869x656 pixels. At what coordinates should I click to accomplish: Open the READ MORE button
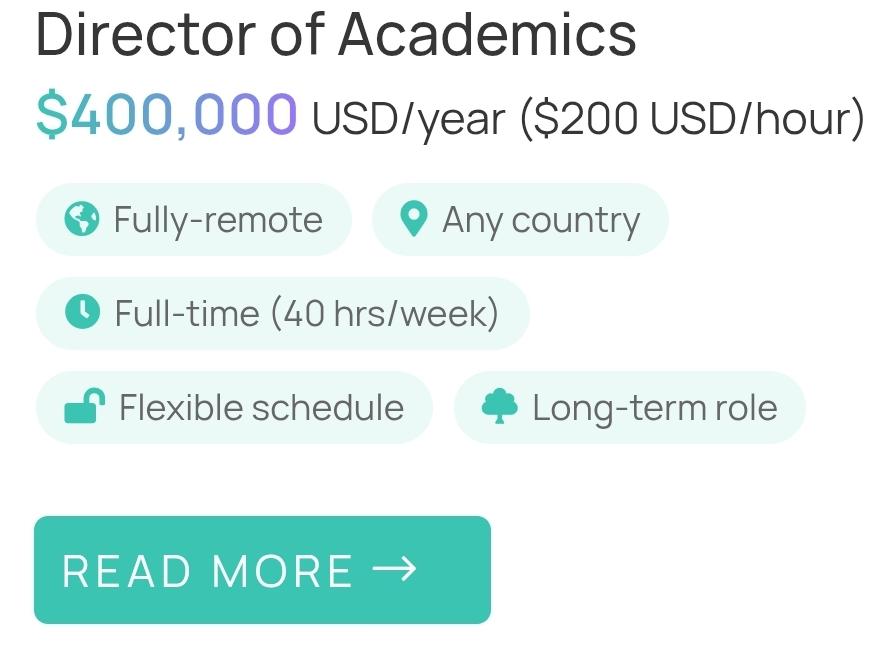(262, 570)
